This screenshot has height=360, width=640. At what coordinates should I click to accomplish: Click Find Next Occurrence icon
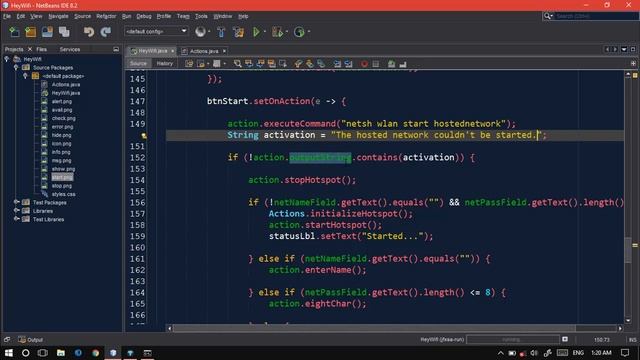point(260,64)
